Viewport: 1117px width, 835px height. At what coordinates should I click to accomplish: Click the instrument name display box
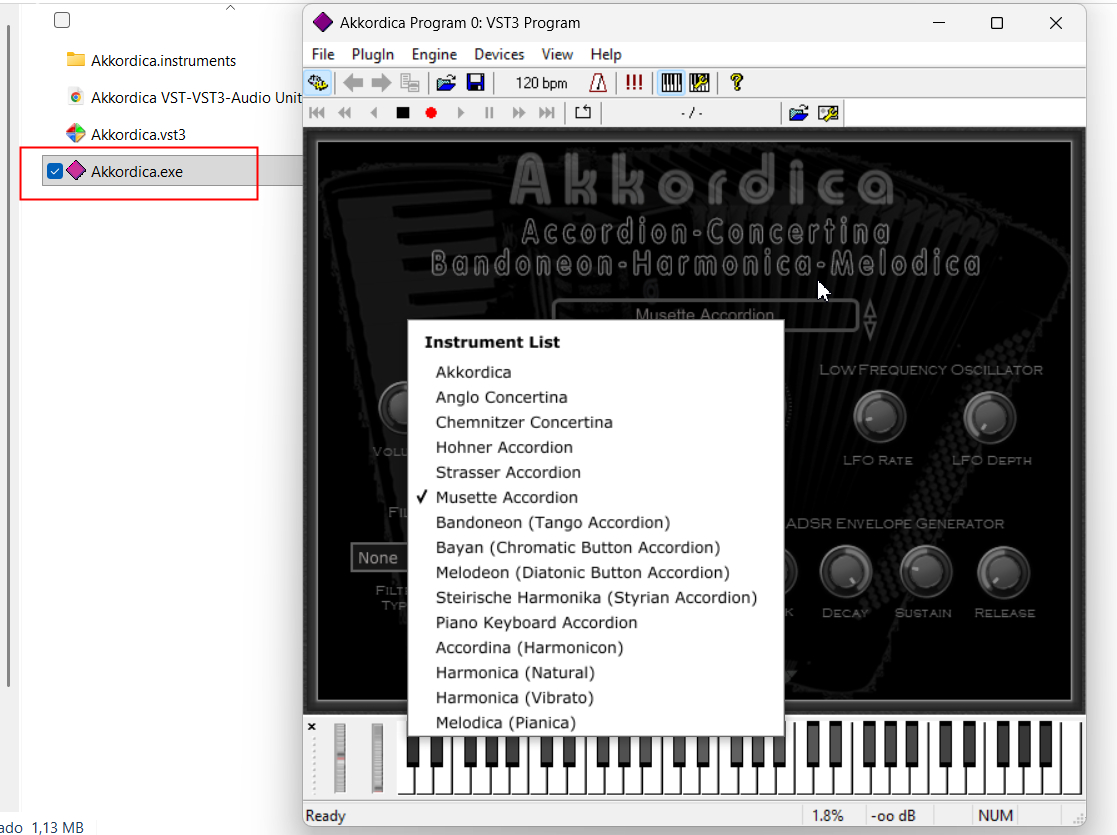[705, 314]
